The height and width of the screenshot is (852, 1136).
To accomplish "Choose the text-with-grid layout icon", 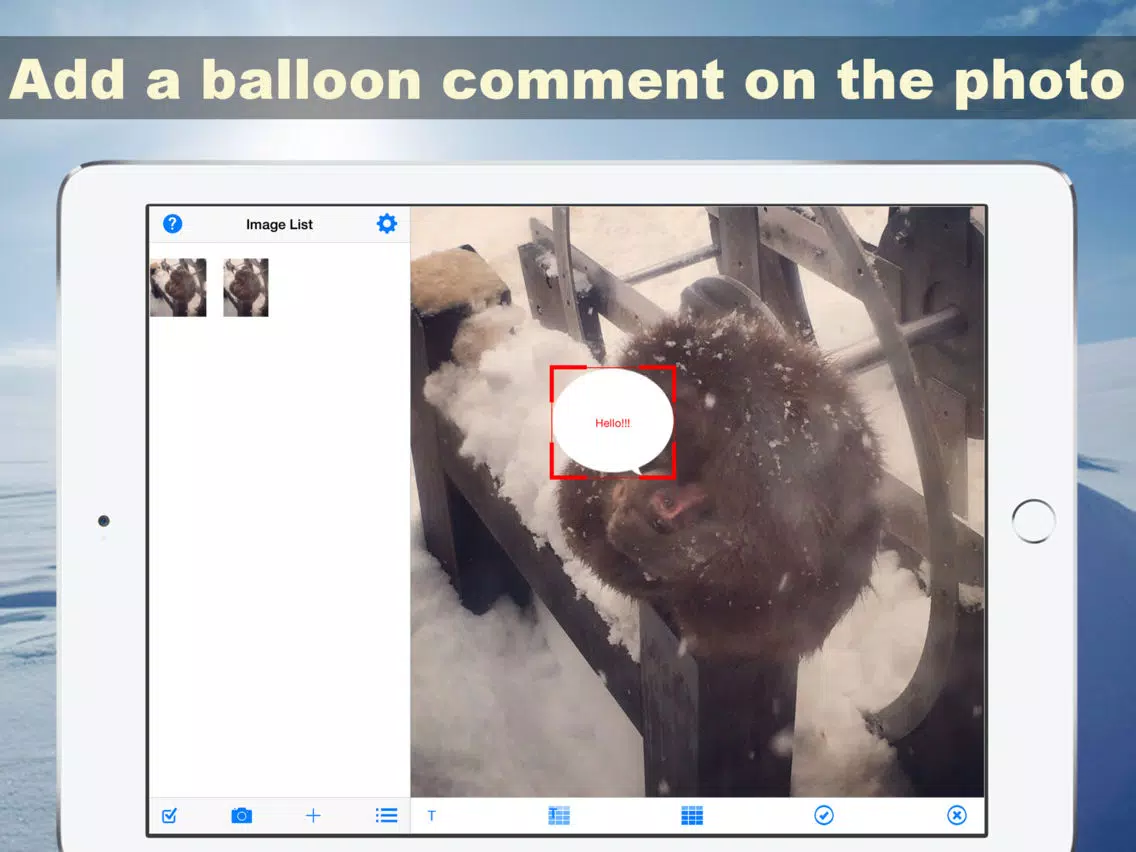I will tap(559, 816).
